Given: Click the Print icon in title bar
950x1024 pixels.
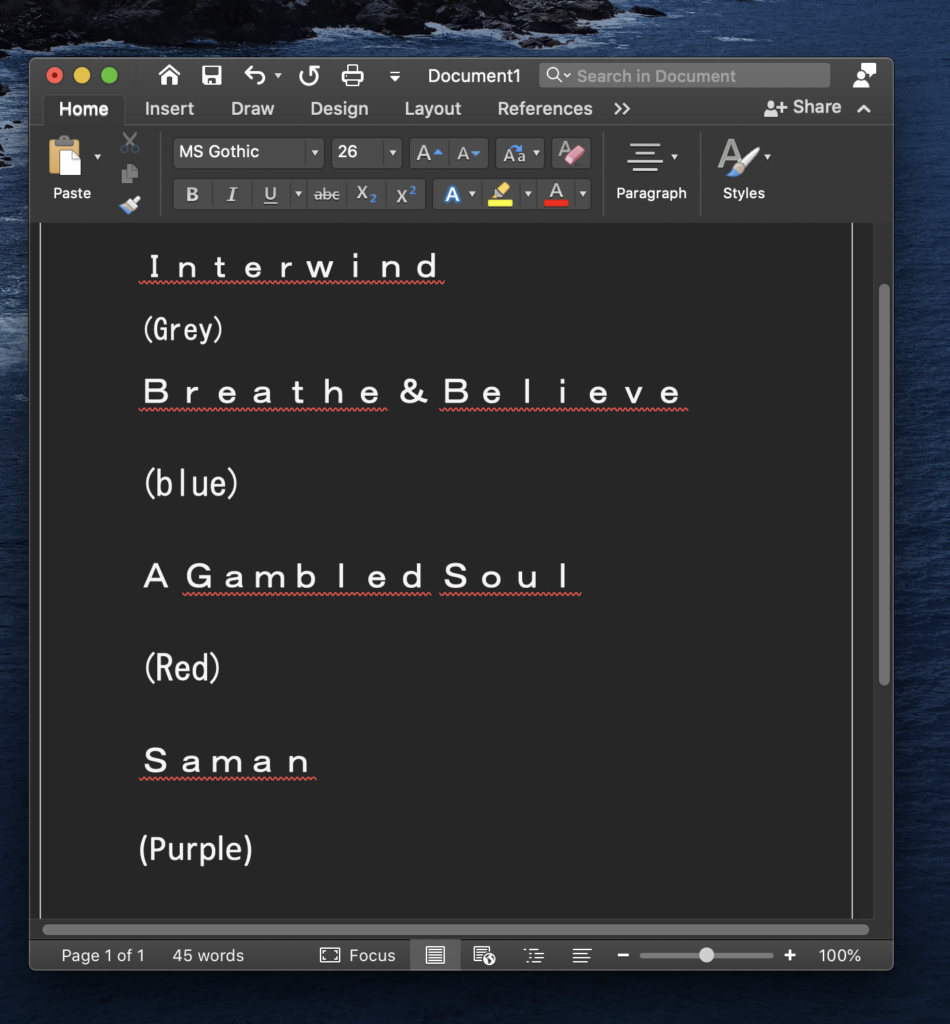Looking at the screenshot, I should click(352, 76).
